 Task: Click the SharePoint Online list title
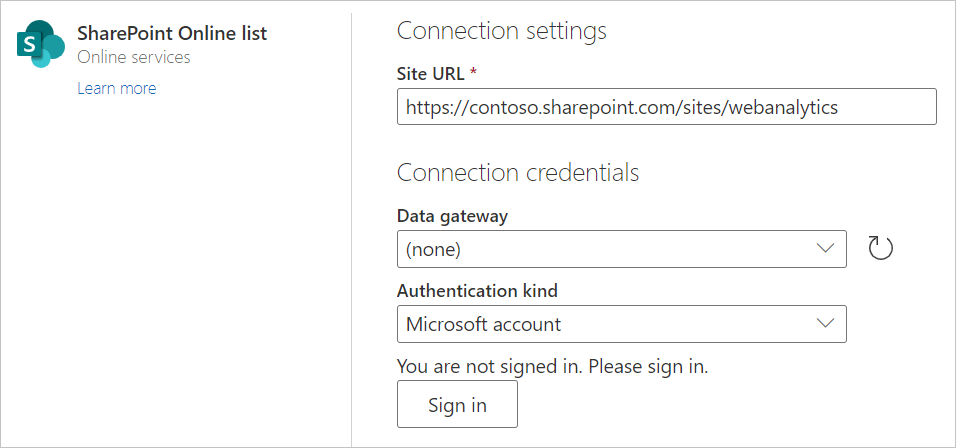pyautogui.click(x=172, y=33)
